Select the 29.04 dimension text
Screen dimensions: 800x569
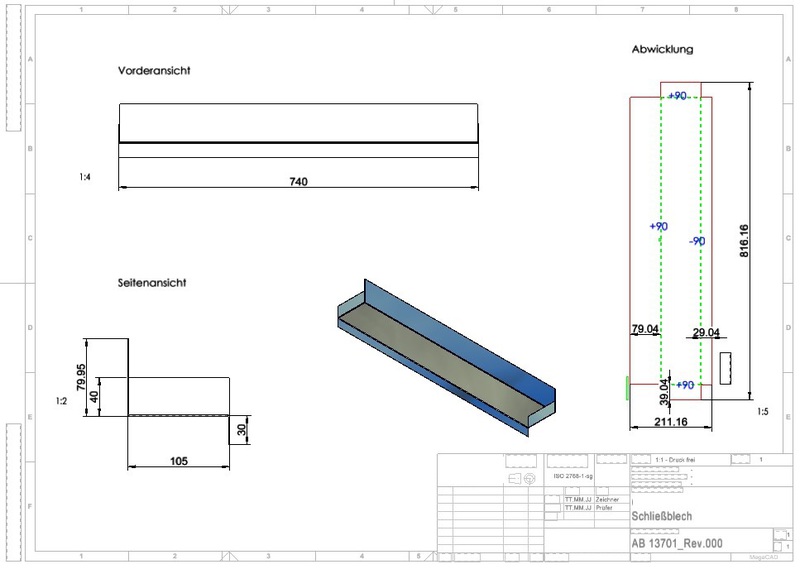[705, 330]
